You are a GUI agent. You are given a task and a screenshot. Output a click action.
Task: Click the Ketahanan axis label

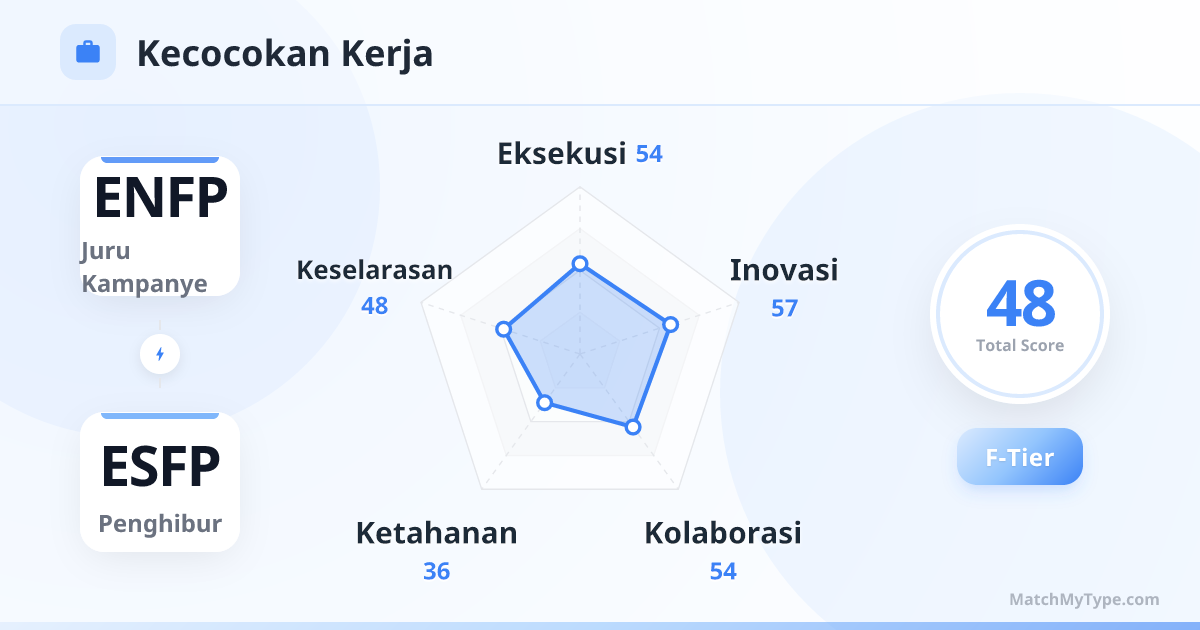coord(436,533)
